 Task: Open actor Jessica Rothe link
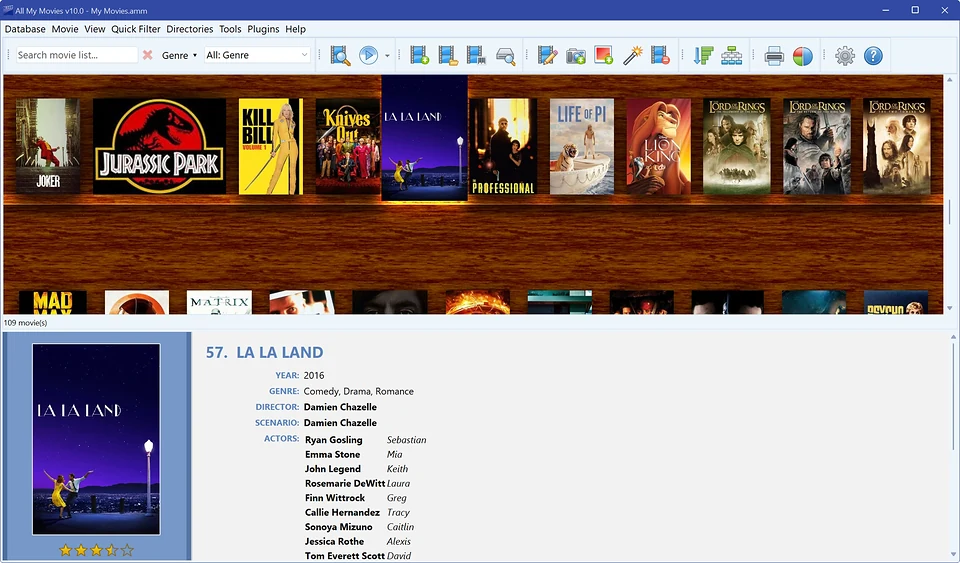click(x=334, y=542)
